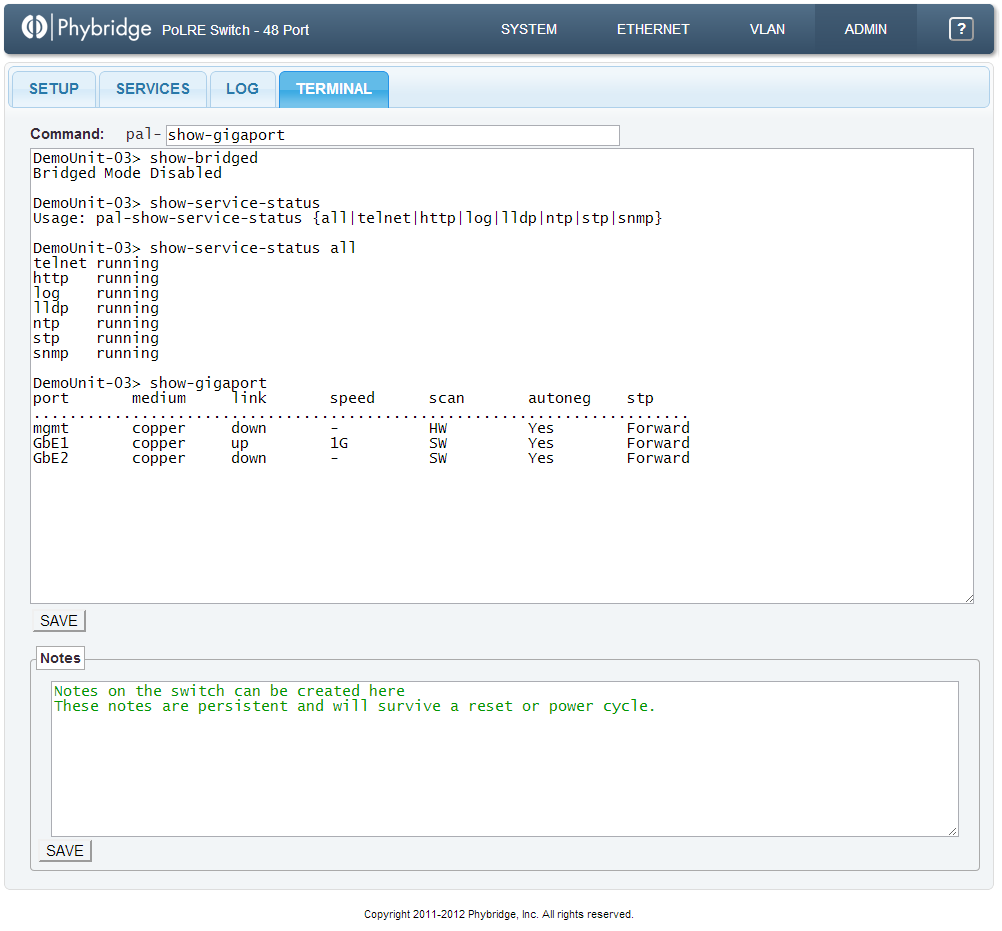Switch to the SETUP tab
This screenshot has width=1002, height=931.
tap(54, 89)
